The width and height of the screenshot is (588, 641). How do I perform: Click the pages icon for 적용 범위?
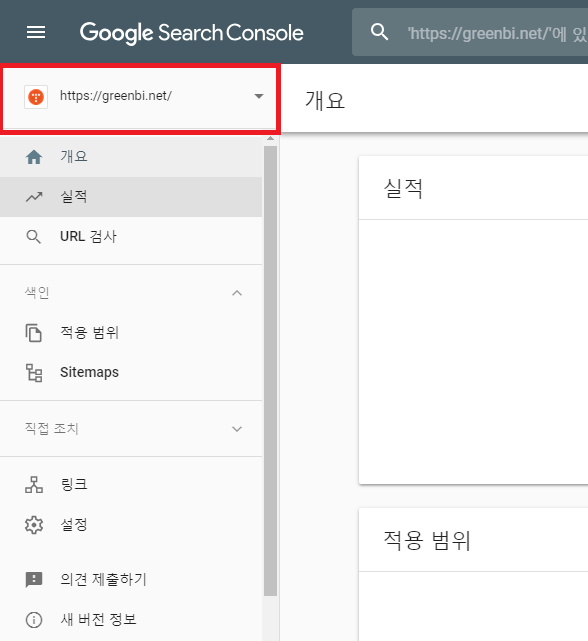coord(34,333)
